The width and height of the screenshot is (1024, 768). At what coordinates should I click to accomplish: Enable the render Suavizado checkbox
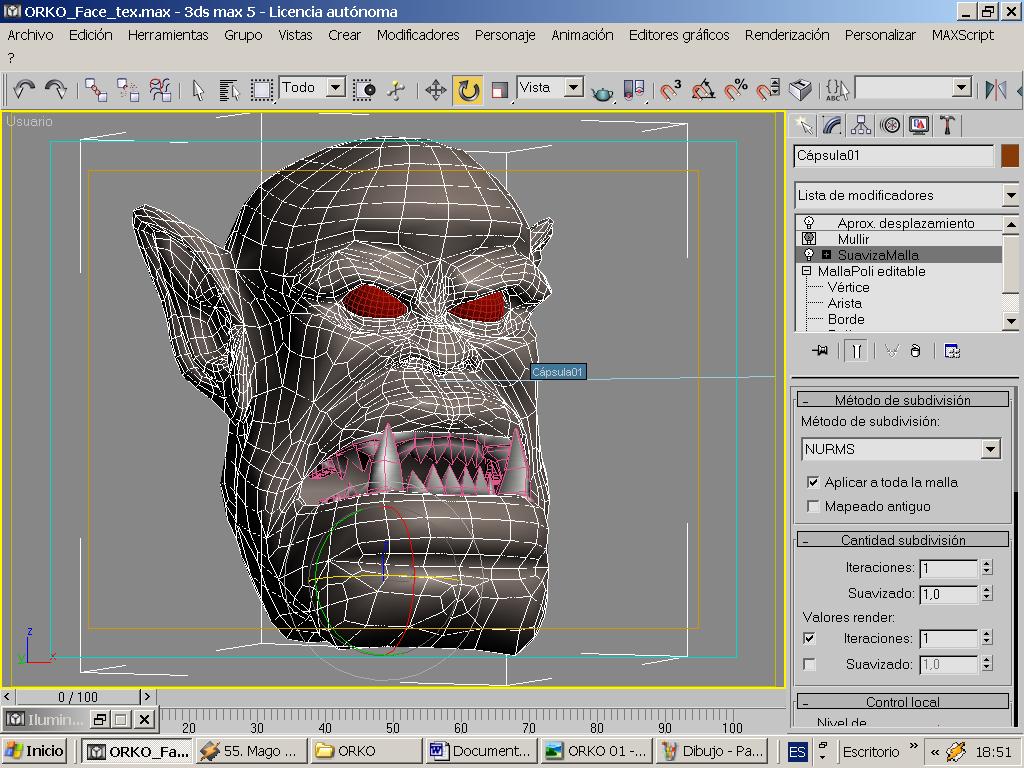pos(809,664)
